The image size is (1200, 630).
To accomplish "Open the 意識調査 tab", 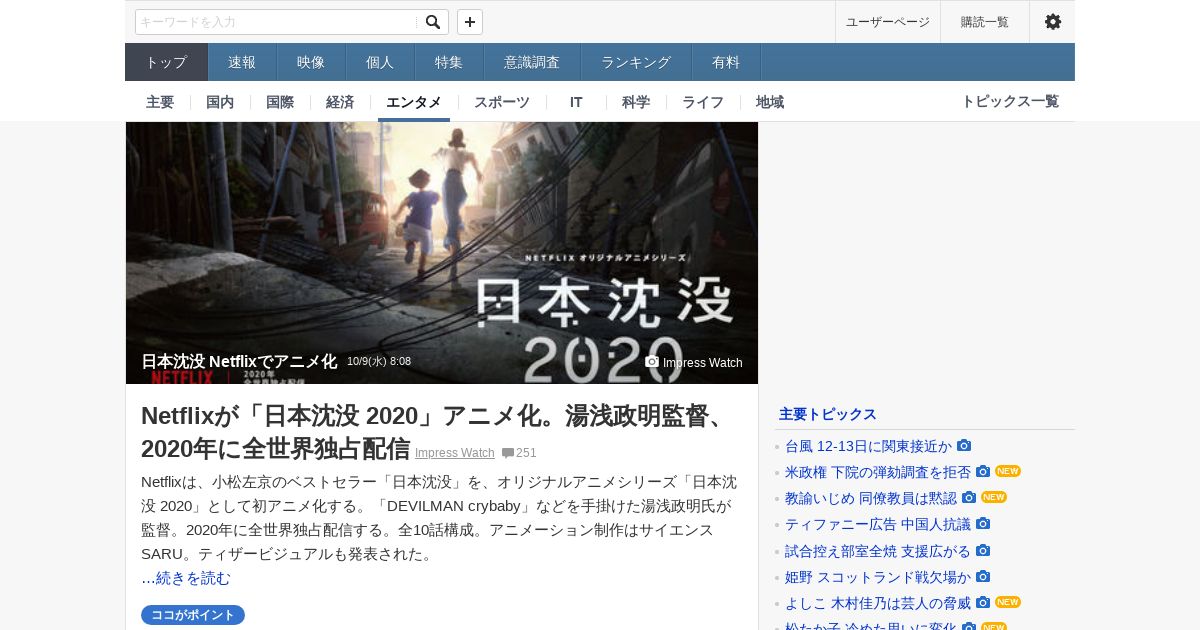I will (x=532, y=62).
